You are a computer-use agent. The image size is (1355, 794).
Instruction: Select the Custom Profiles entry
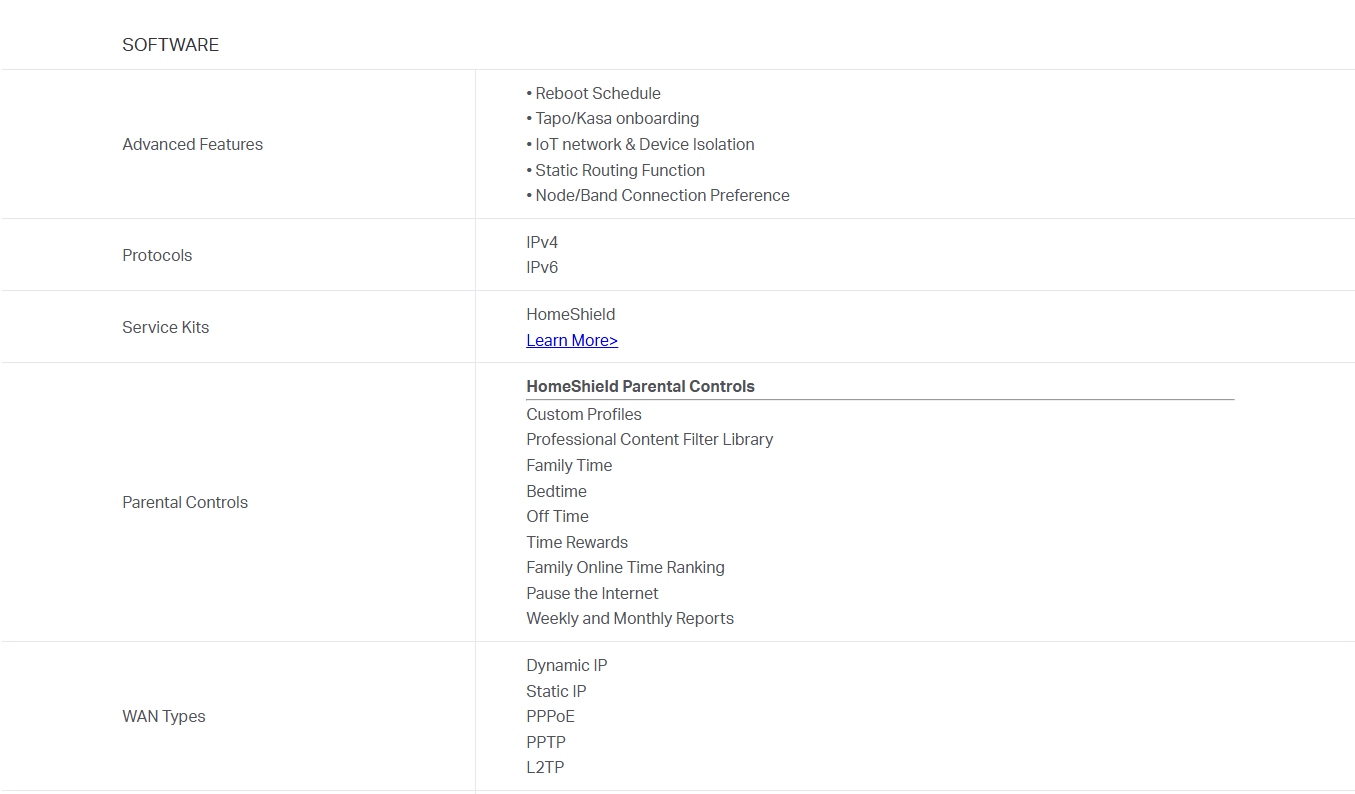(584, 414)
